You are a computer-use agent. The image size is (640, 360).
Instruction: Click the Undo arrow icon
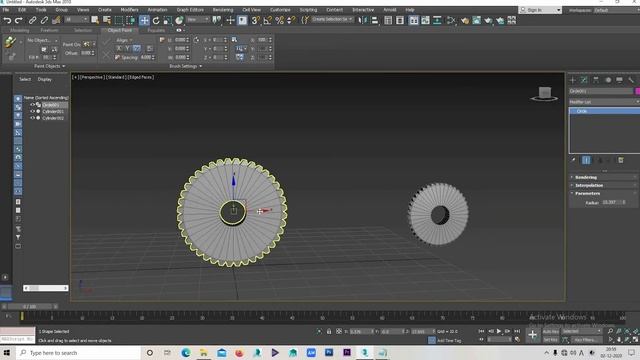pos(7,20)
